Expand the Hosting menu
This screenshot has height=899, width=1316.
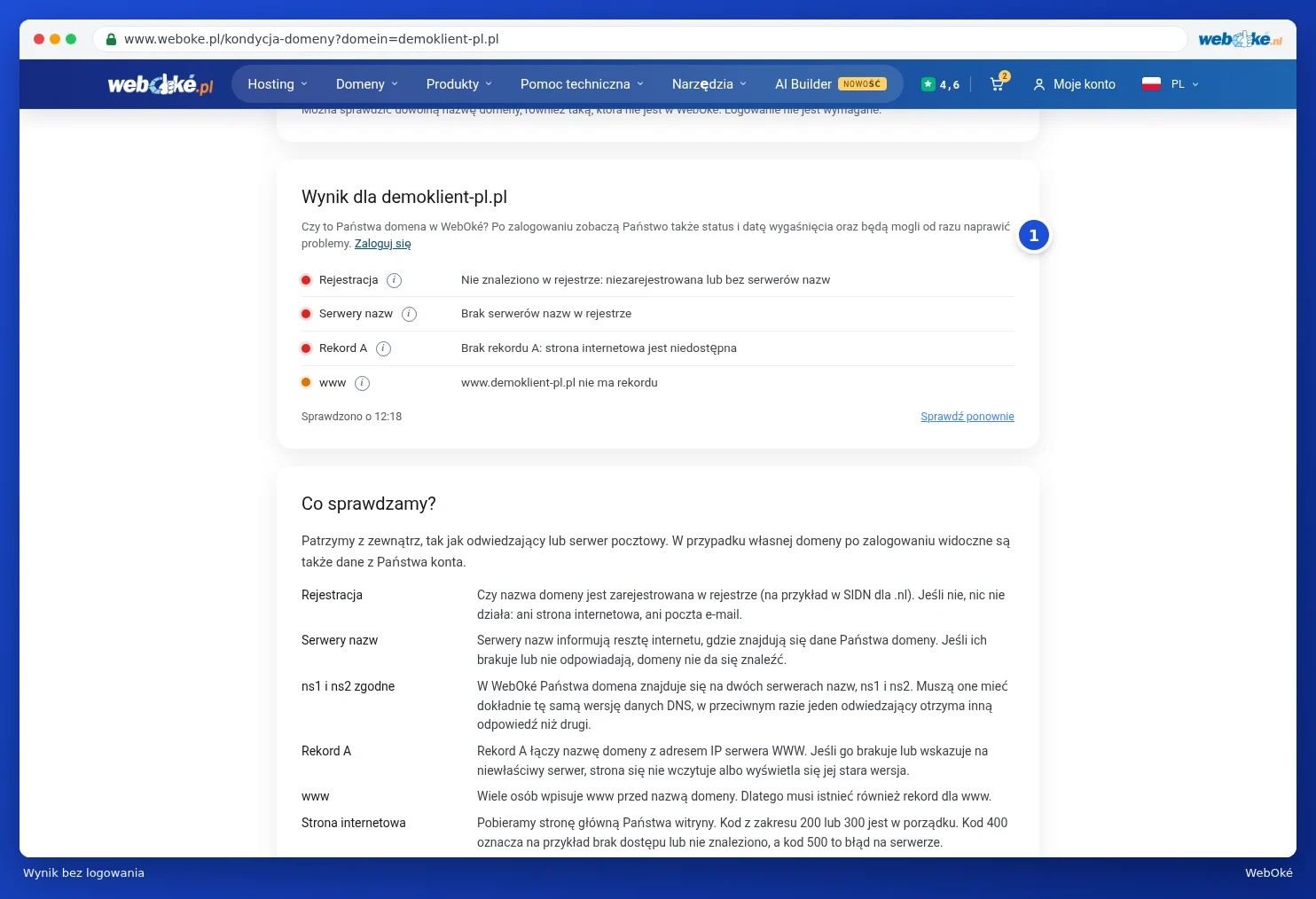click(x=278, y=84)
